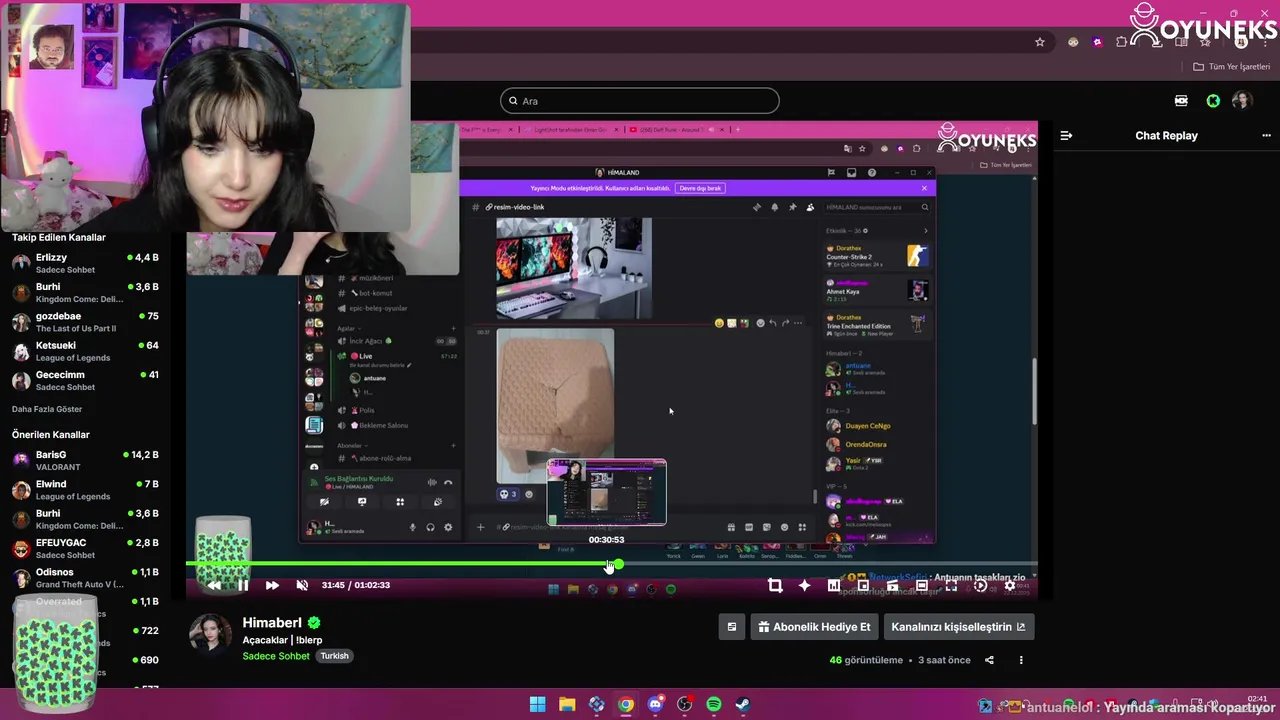Open the Discord message attachment plus button
Screen dimensions: 1280x720
click(480, 527)
